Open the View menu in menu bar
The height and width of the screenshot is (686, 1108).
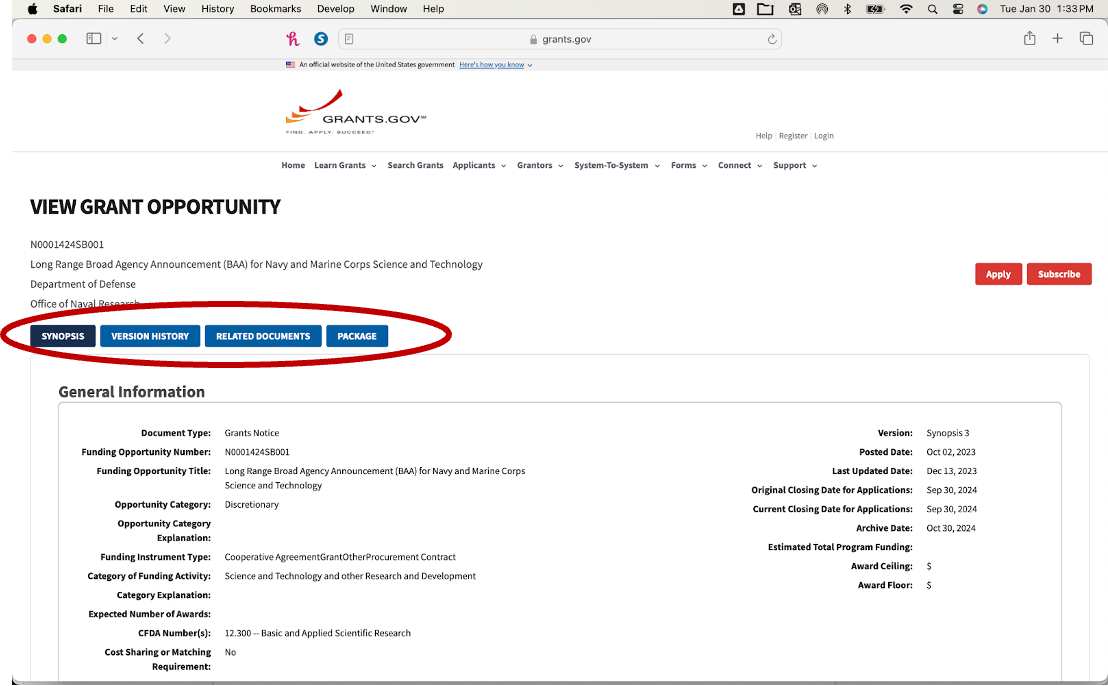(x=174, y=9)
